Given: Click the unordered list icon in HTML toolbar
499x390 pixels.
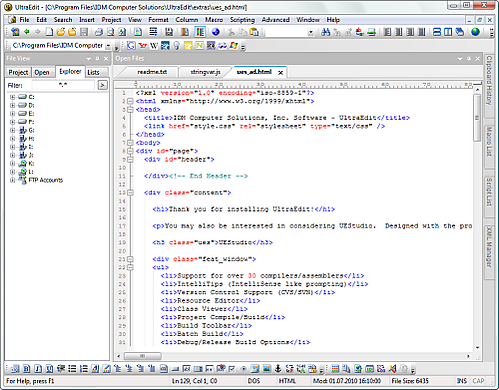Looking at the screenshot, I should (72, 369).
